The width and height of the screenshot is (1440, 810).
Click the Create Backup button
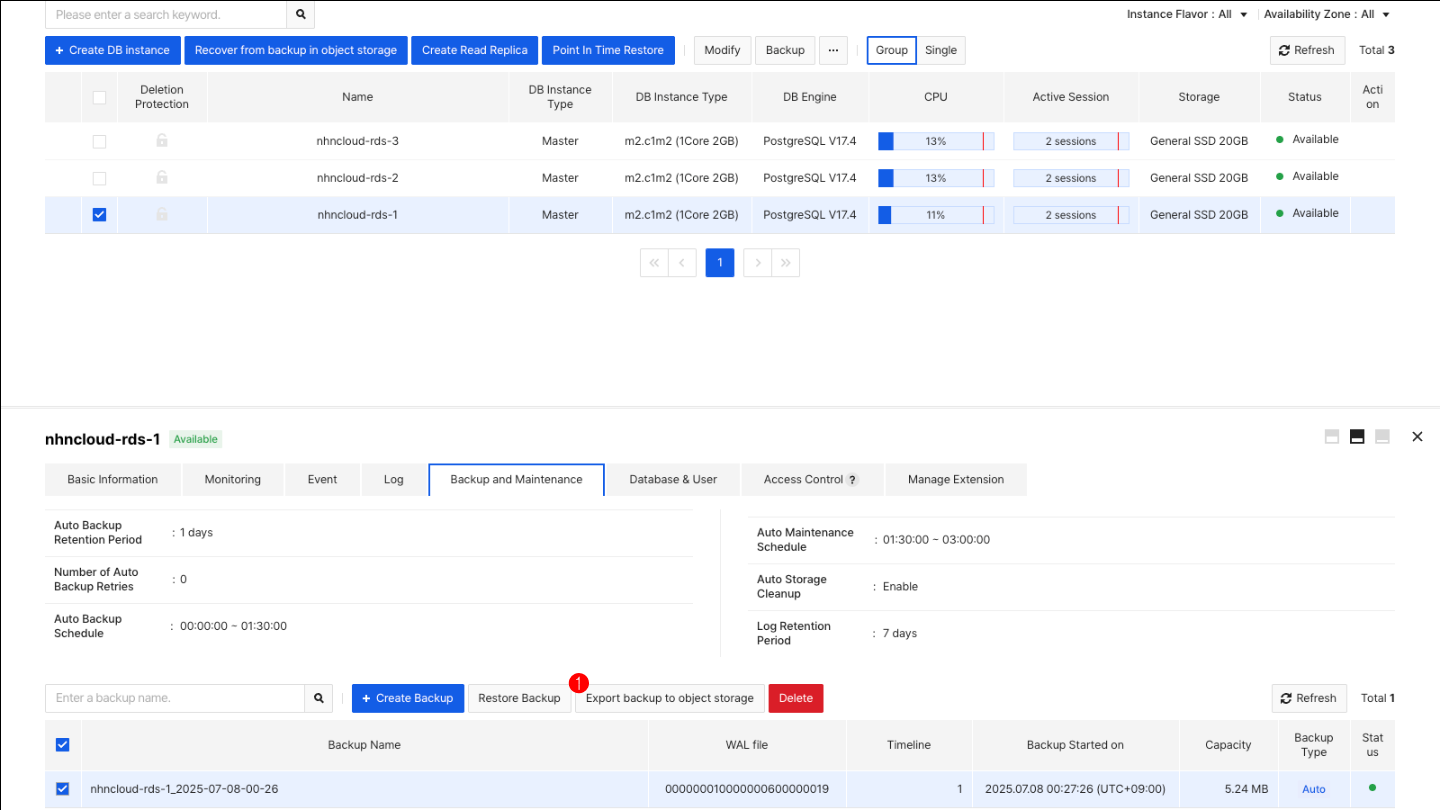click(x=408, y=698)
